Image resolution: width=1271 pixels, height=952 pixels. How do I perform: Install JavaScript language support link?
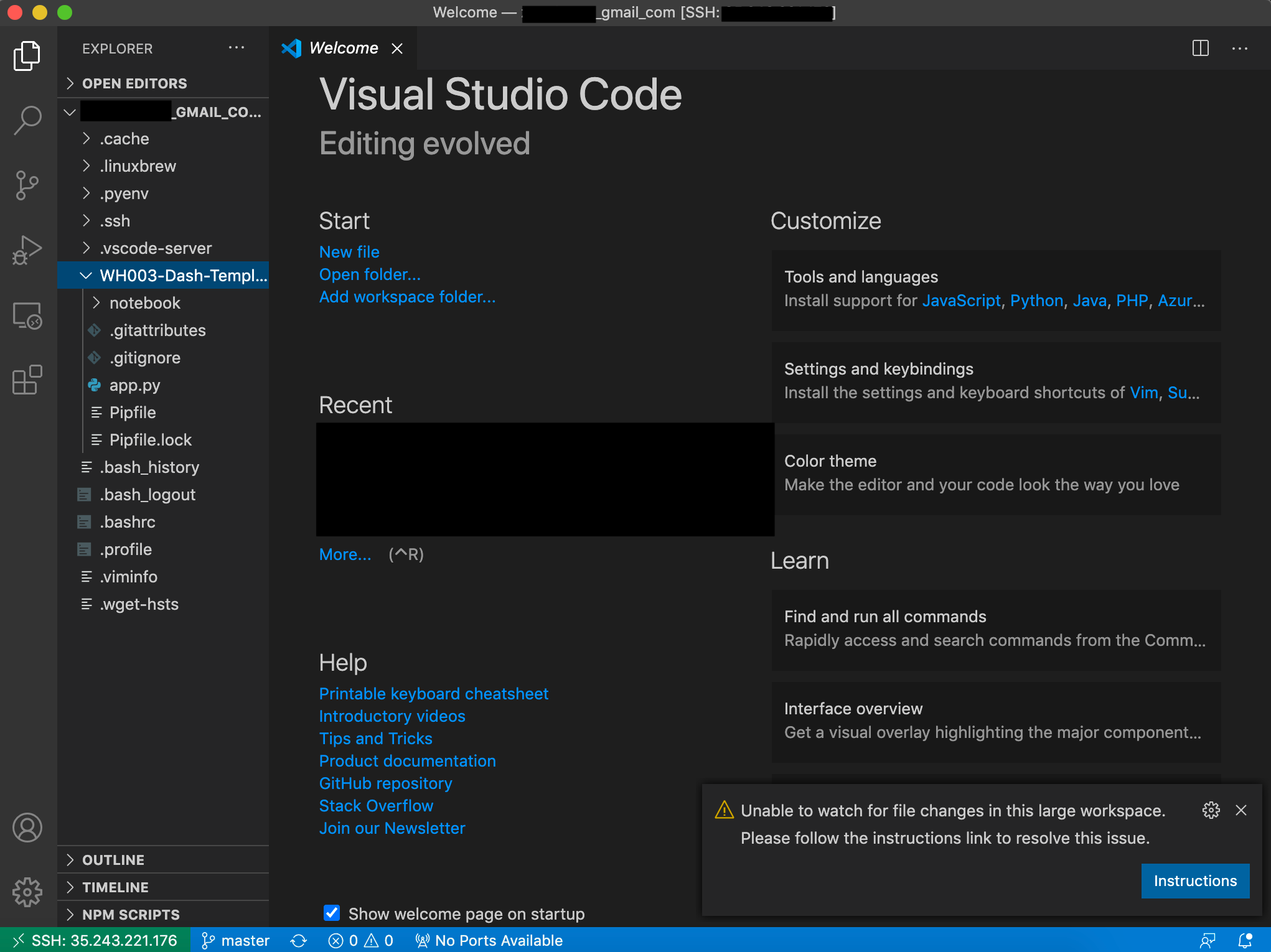point(962,301)
